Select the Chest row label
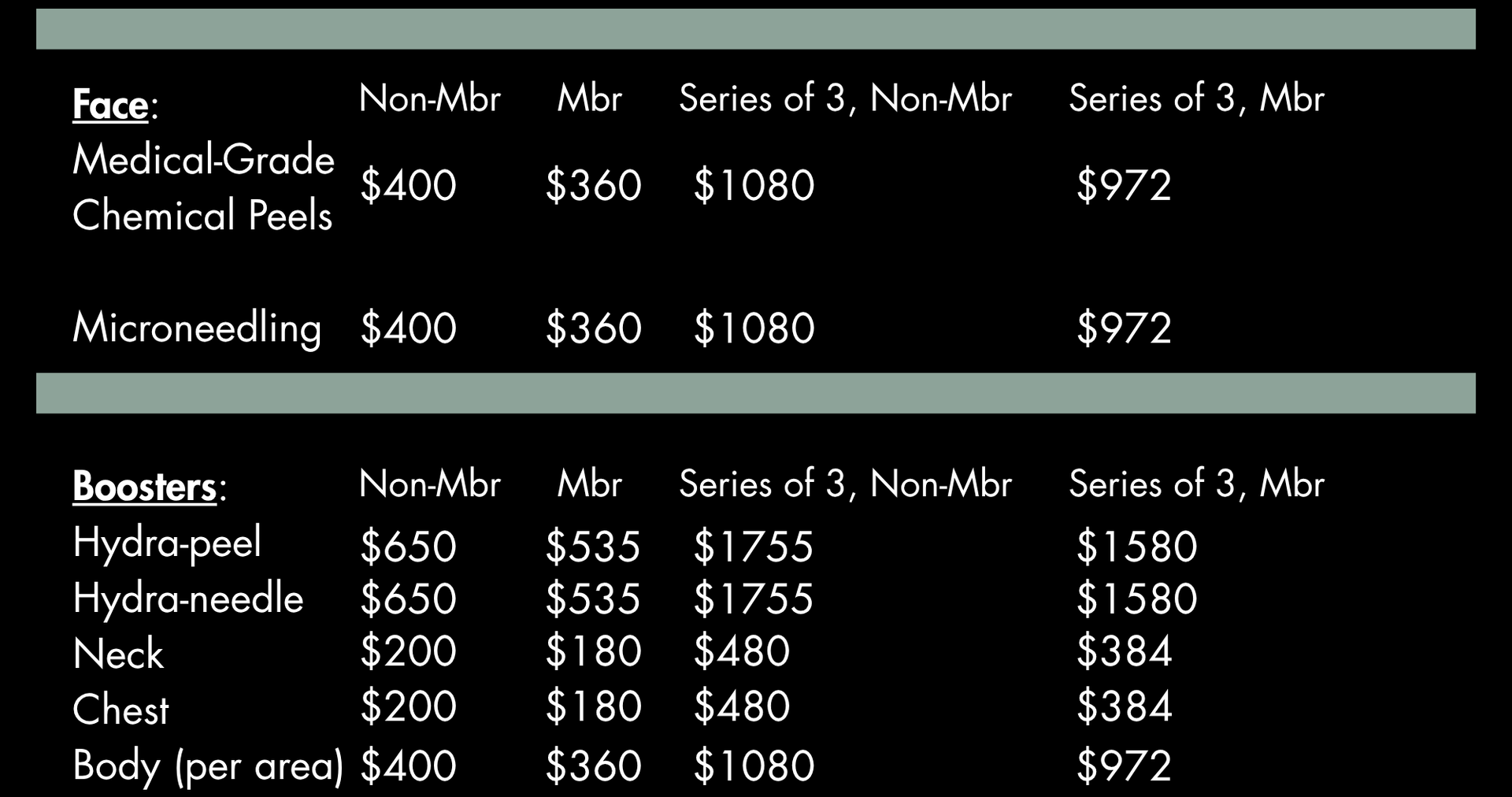 [120, 710]
